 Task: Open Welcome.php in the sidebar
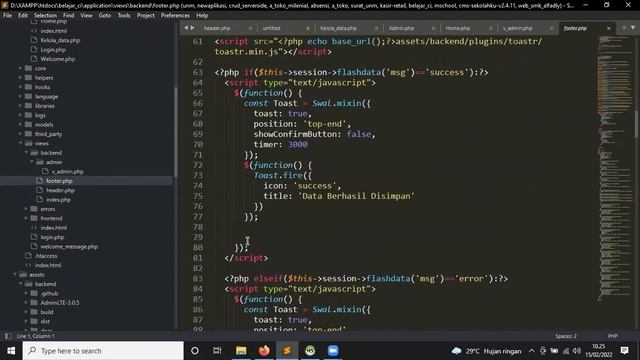(x=58, y=59)
